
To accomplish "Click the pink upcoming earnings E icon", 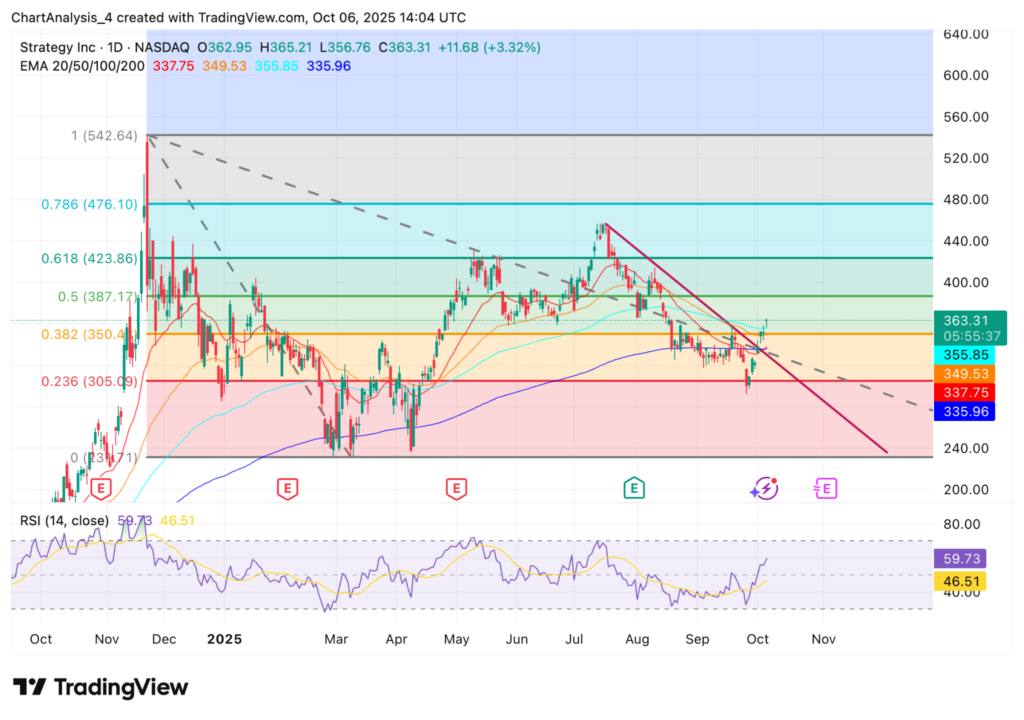I will [x=825, y=488].
